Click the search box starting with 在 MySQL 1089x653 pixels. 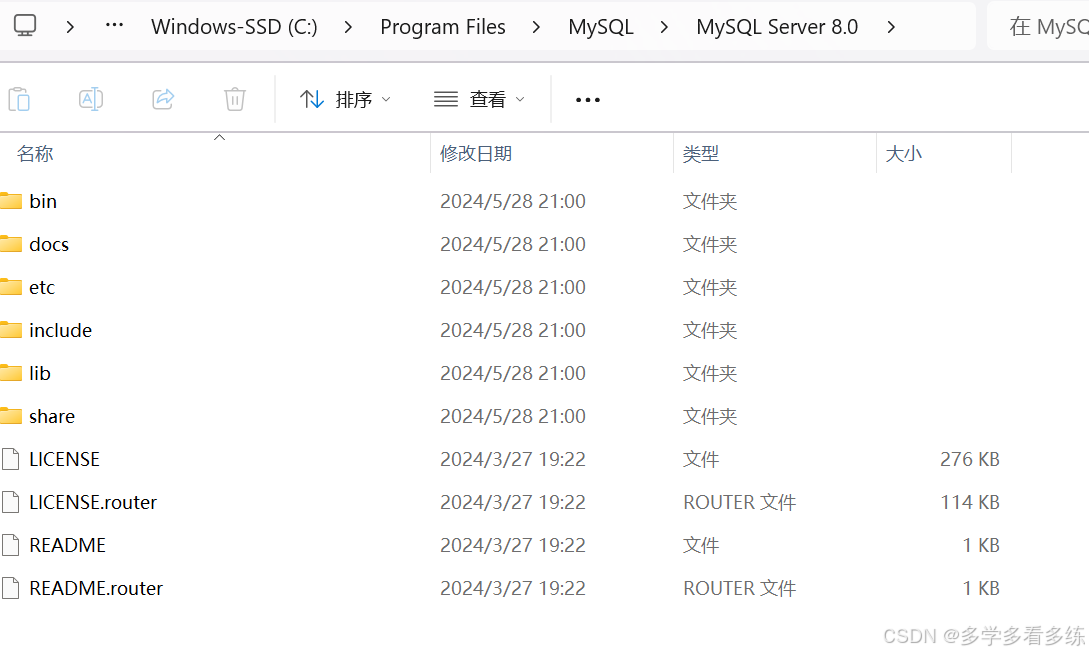coord(1038,26)
